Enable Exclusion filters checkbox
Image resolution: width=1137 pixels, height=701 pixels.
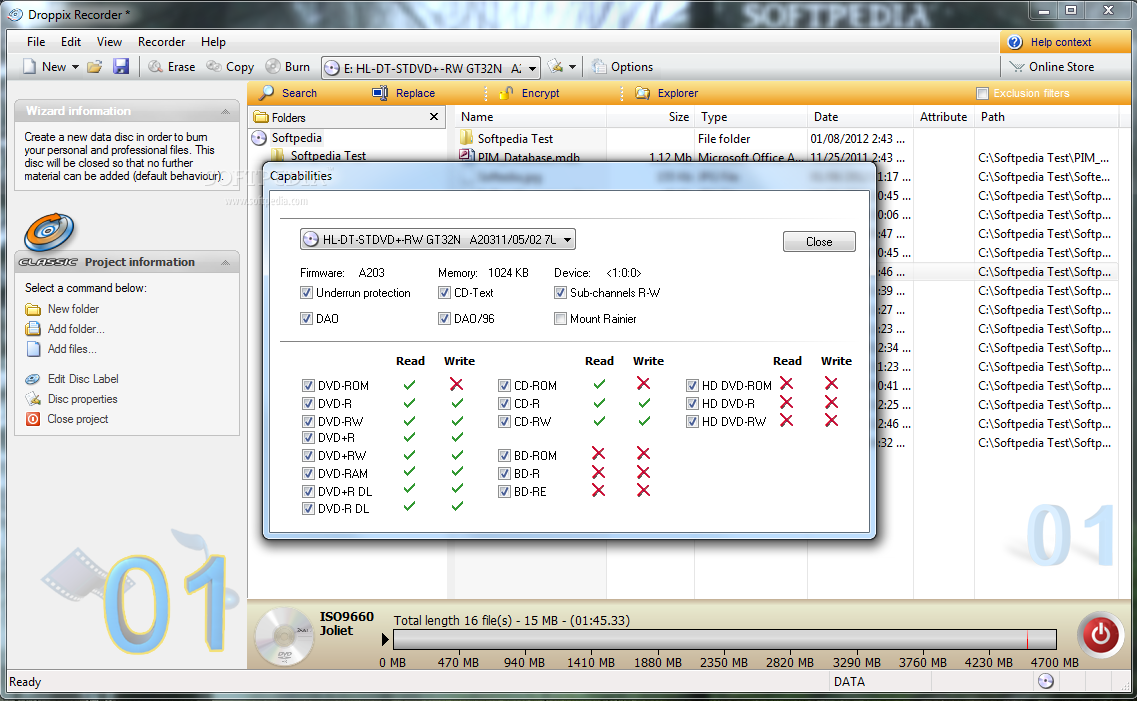point(983,93)
